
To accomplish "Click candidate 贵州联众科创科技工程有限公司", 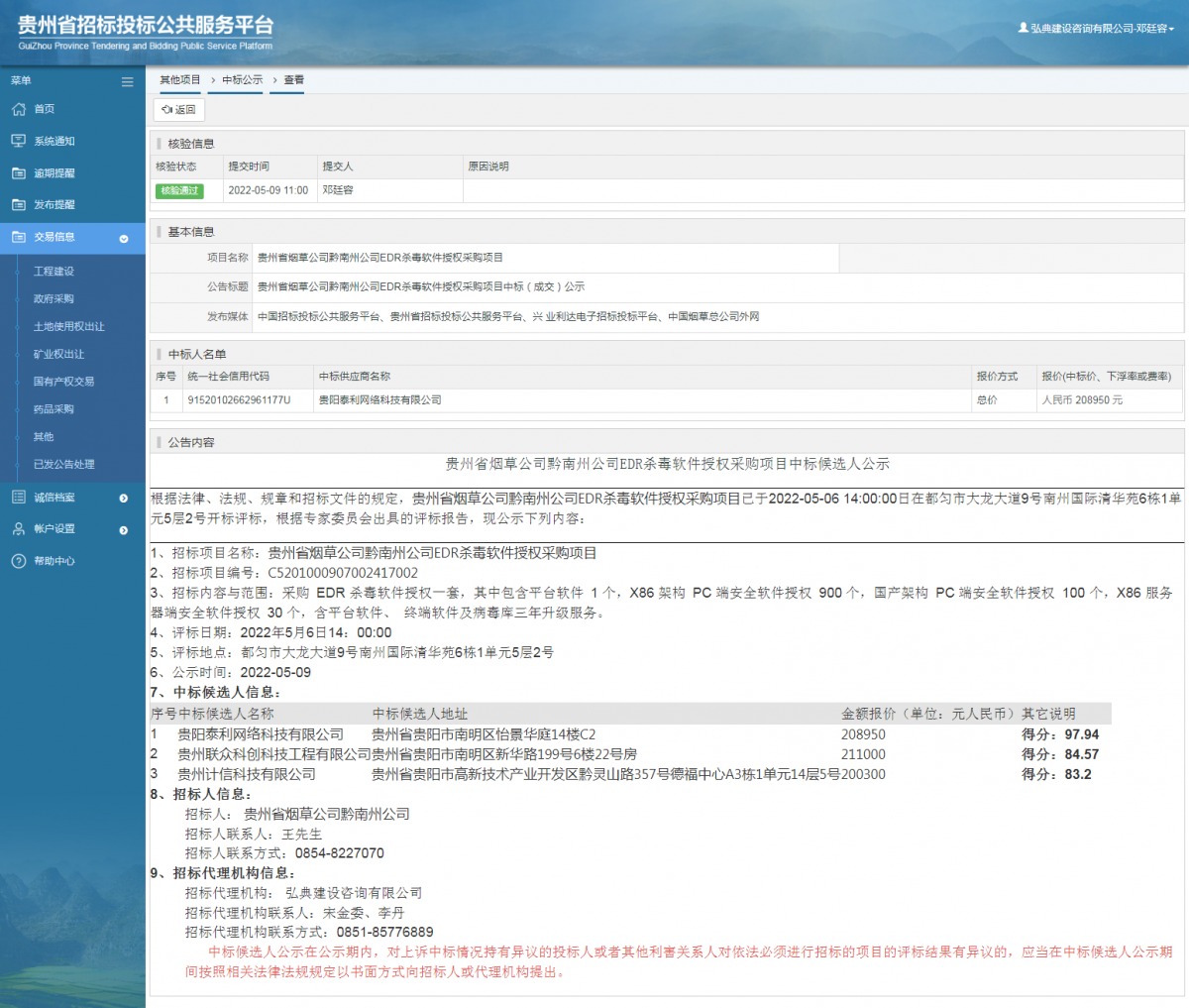I will coord(274,754).
